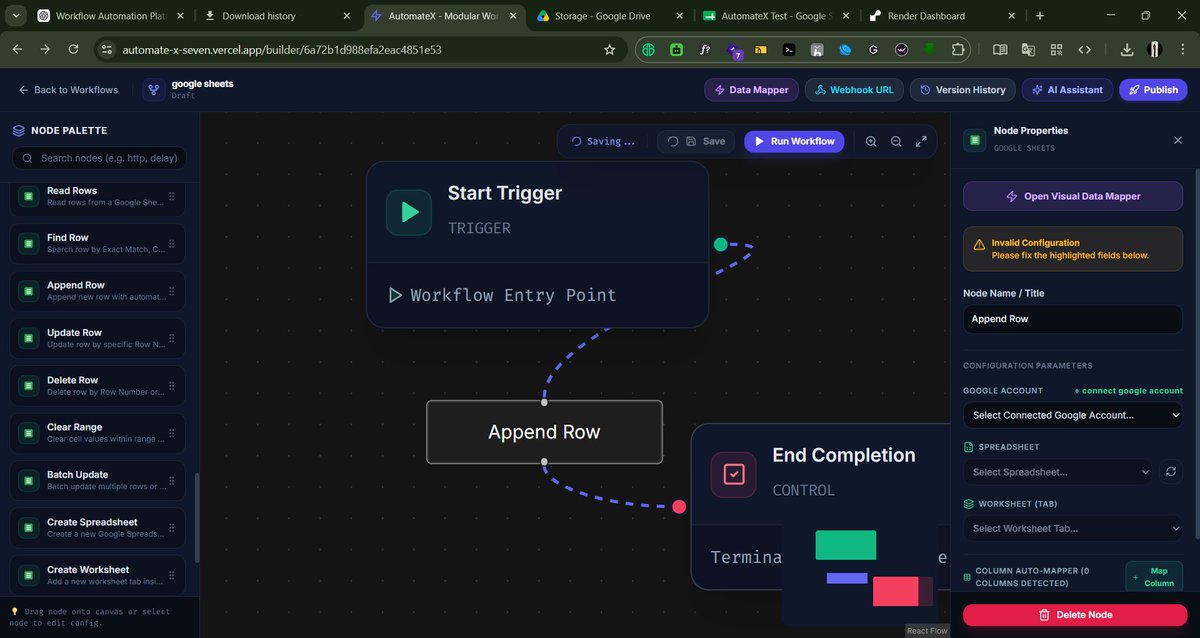Click the Search nodes input field
1200x638 pixels.
click(99, 158)
